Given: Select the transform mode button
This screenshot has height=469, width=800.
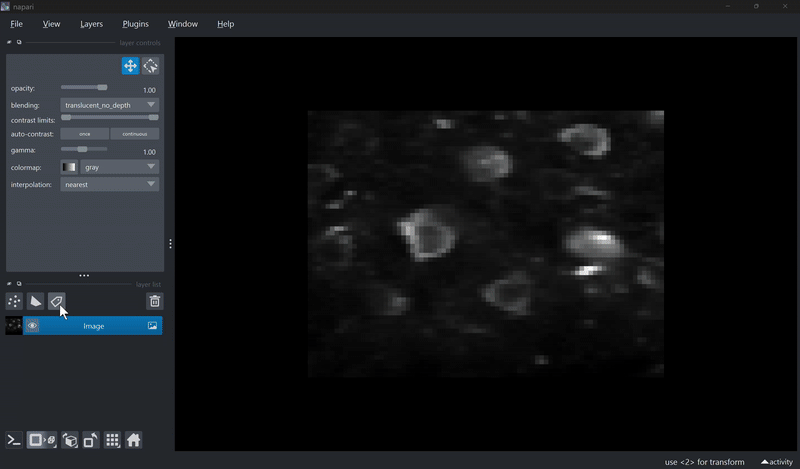Looking at the screenshot, I should 151,66.
